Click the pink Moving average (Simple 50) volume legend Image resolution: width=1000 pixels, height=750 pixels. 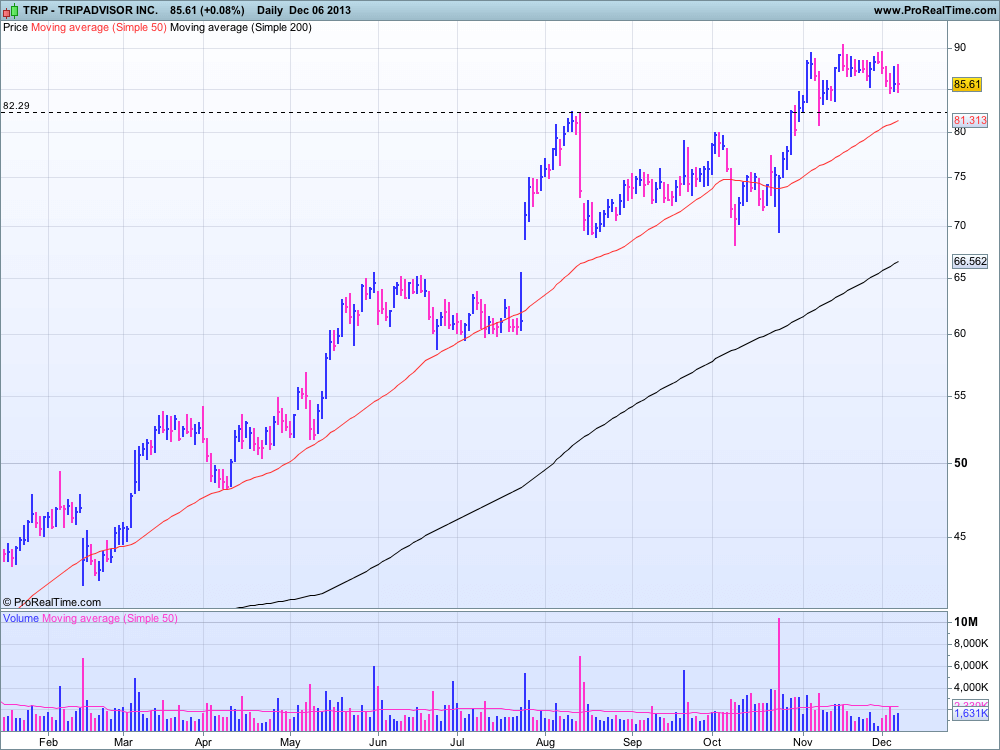[110, 618]
